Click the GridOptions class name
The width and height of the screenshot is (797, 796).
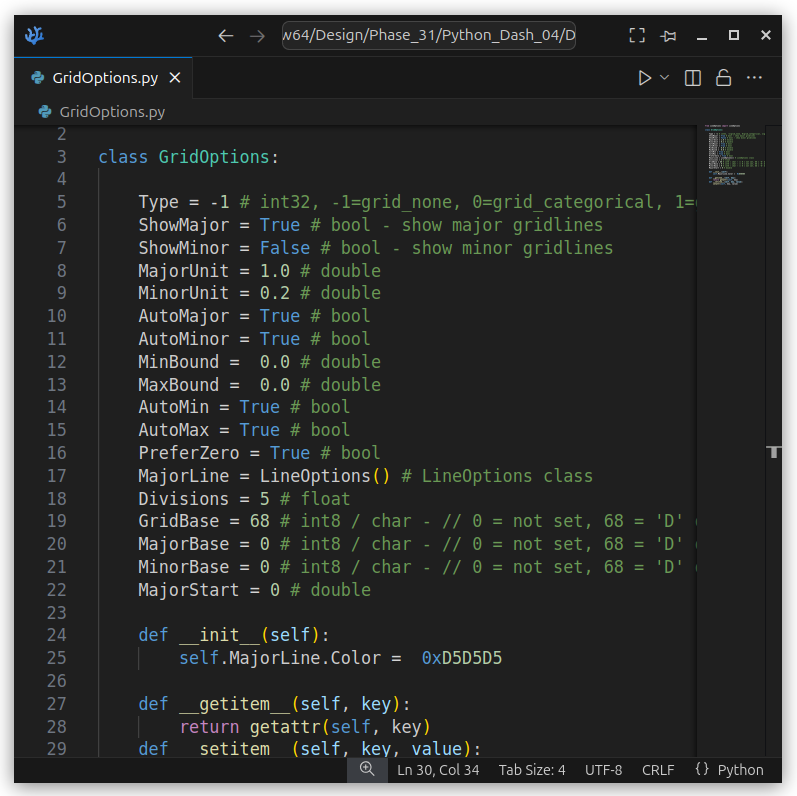214,157
